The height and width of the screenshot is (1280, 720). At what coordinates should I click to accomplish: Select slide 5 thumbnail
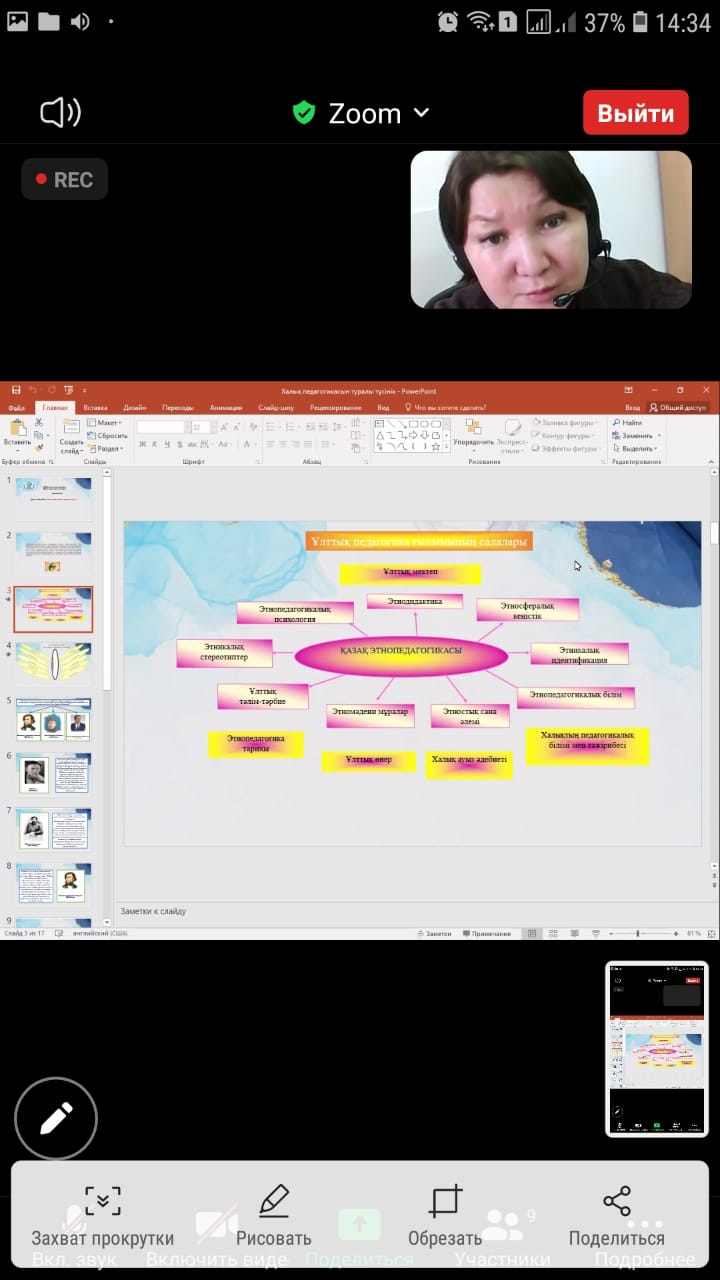click(53, 718)
